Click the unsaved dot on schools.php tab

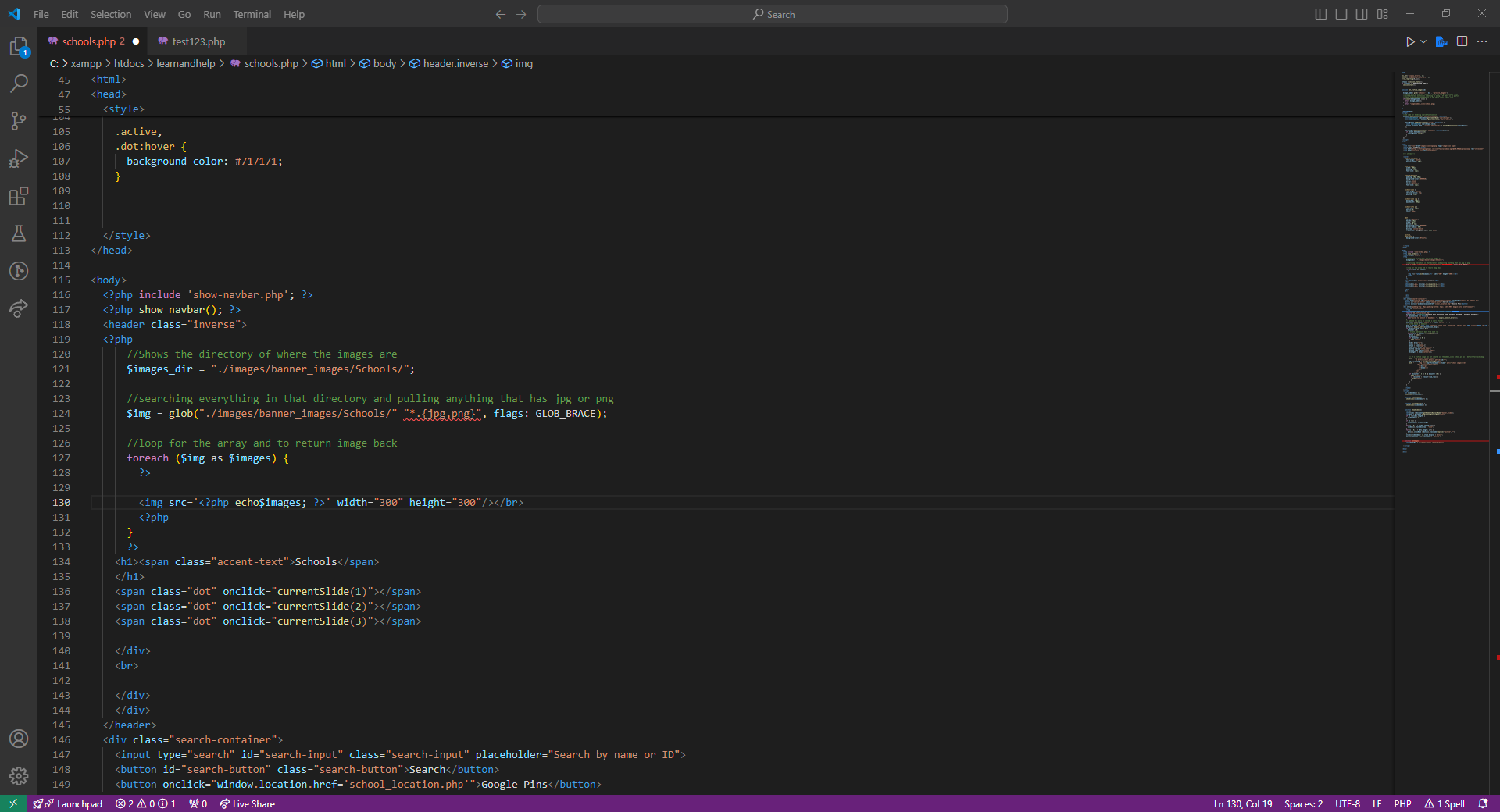point(136,41)
